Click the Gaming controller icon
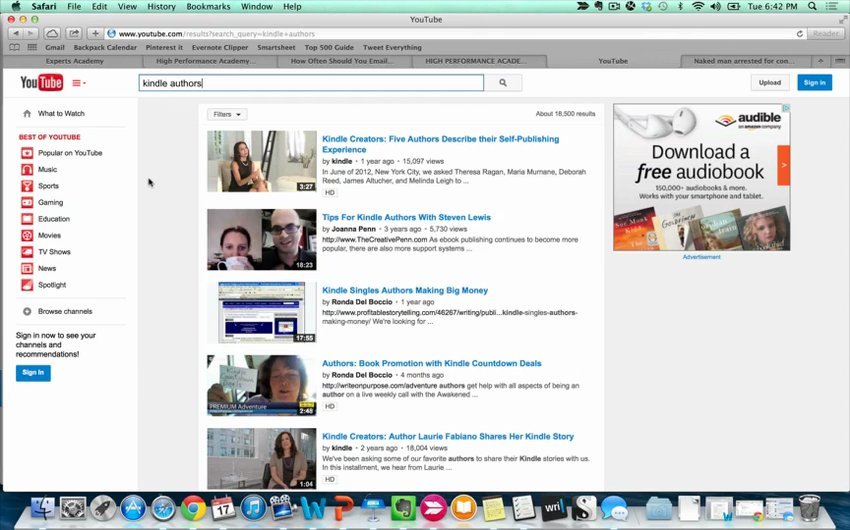This screenshot has height=530, width=850. pos(27,203)
